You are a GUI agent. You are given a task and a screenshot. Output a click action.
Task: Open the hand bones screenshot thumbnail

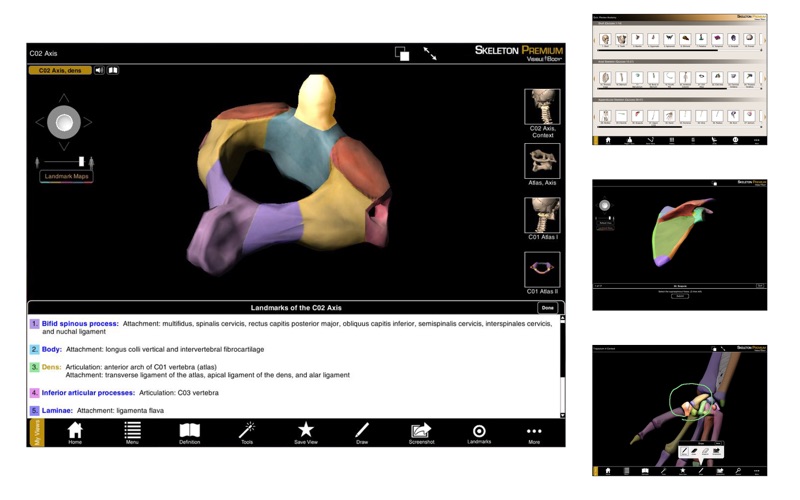[x=680, y=411]
